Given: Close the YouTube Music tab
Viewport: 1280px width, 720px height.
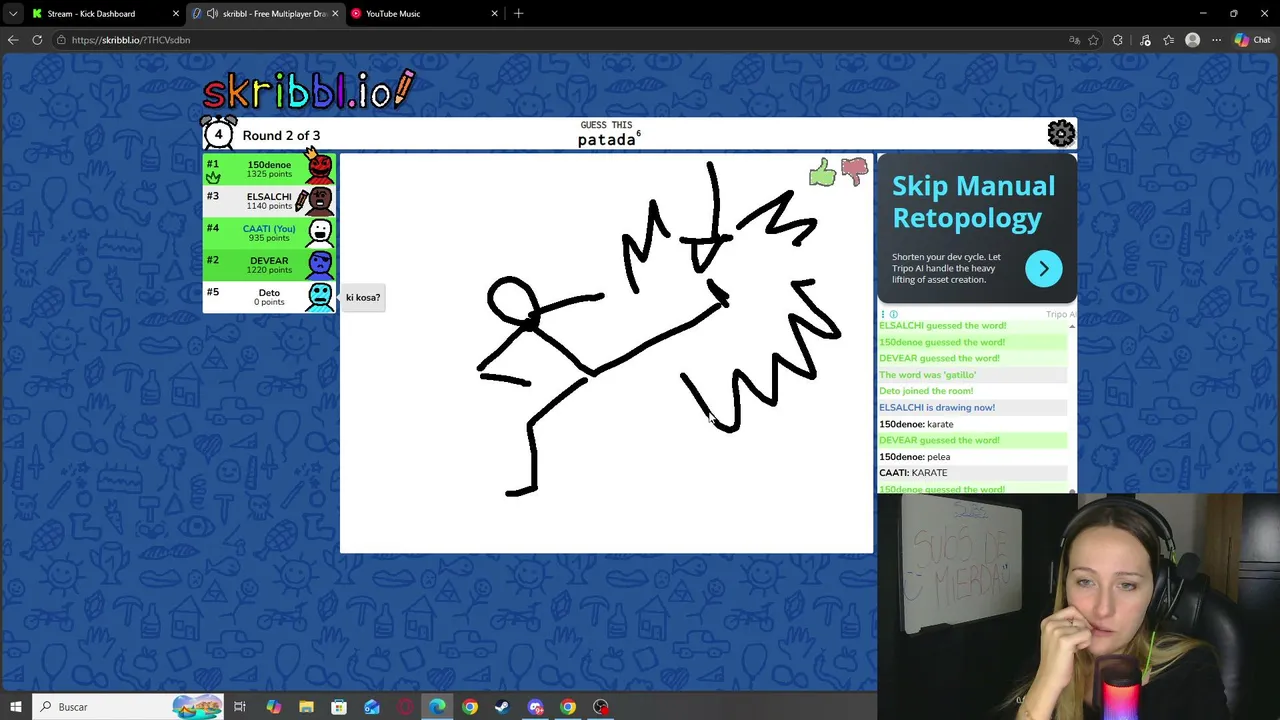Looking at the screenshot, I should tap(494, 13).
